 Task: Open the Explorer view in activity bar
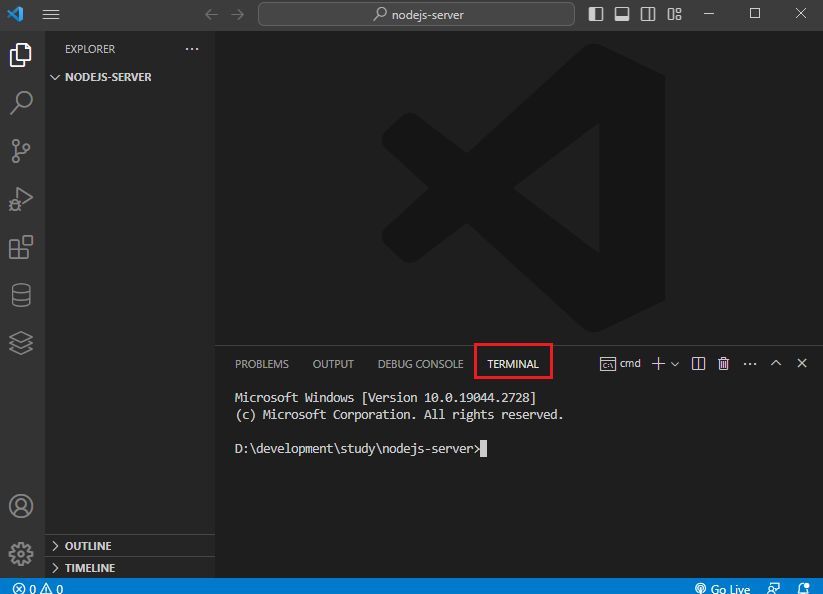pos(21,55)
